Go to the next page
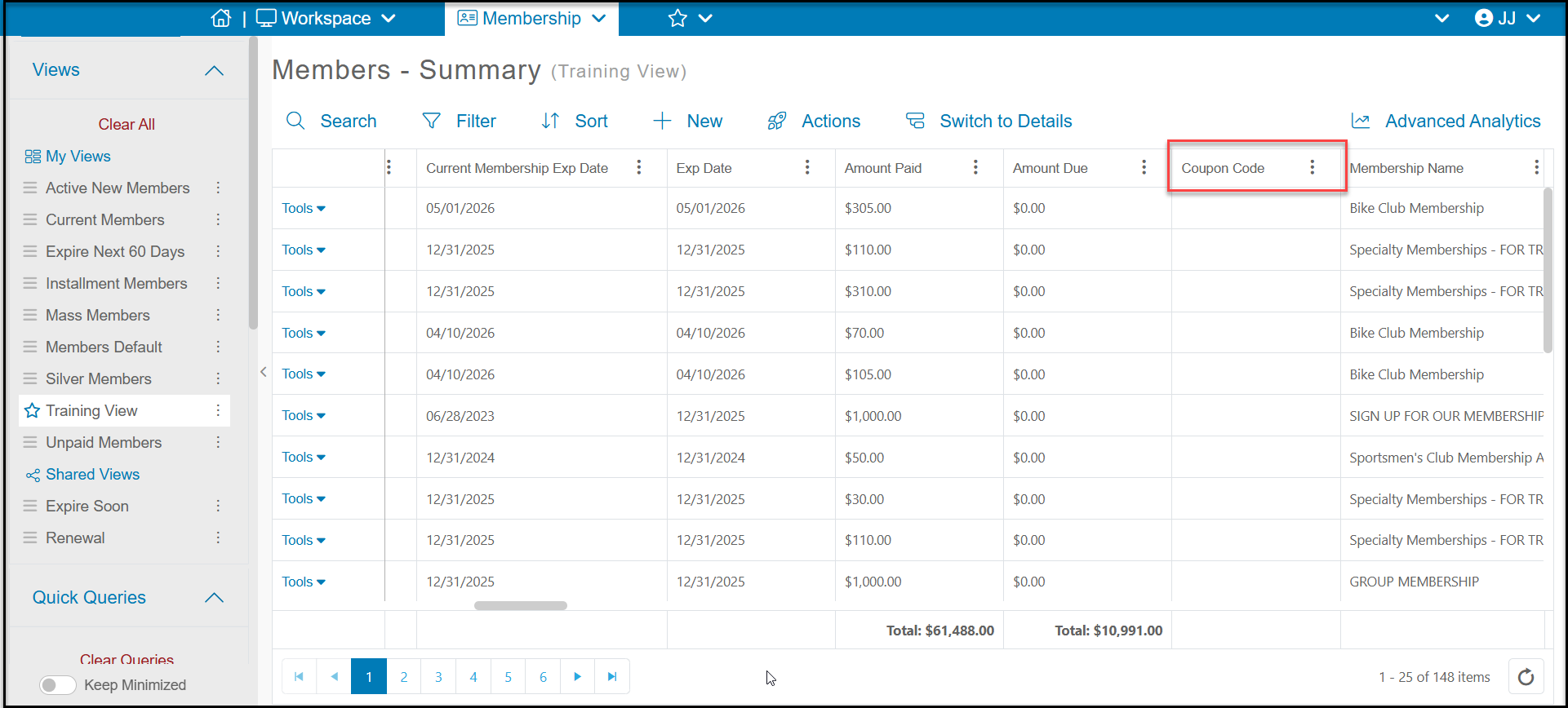Viewport: 1568px width, 708px height. point(578,676)
